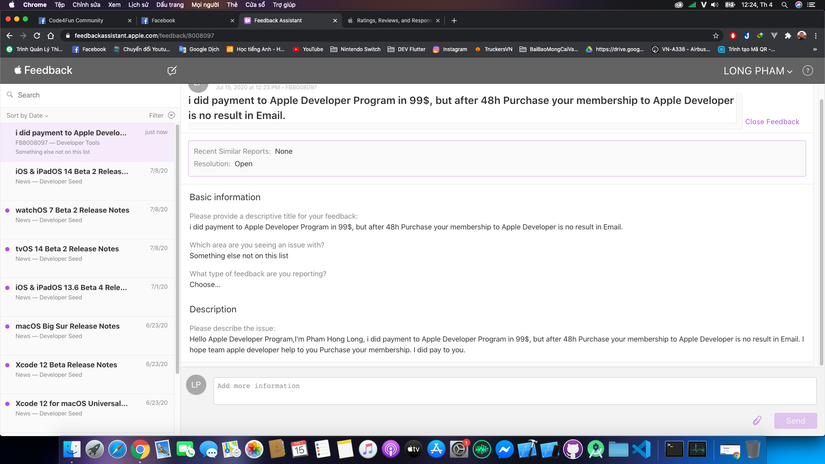Click the address bar URL
Screen dimensions: 825x464
pos(144,36)
